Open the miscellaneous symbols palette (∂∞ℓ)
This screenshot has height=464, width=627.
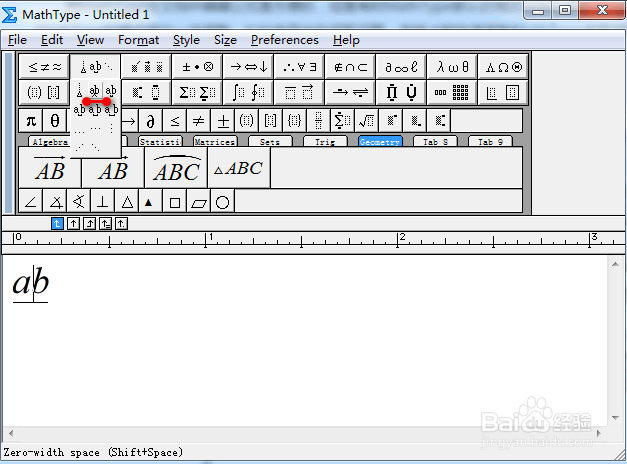[401, 67]
